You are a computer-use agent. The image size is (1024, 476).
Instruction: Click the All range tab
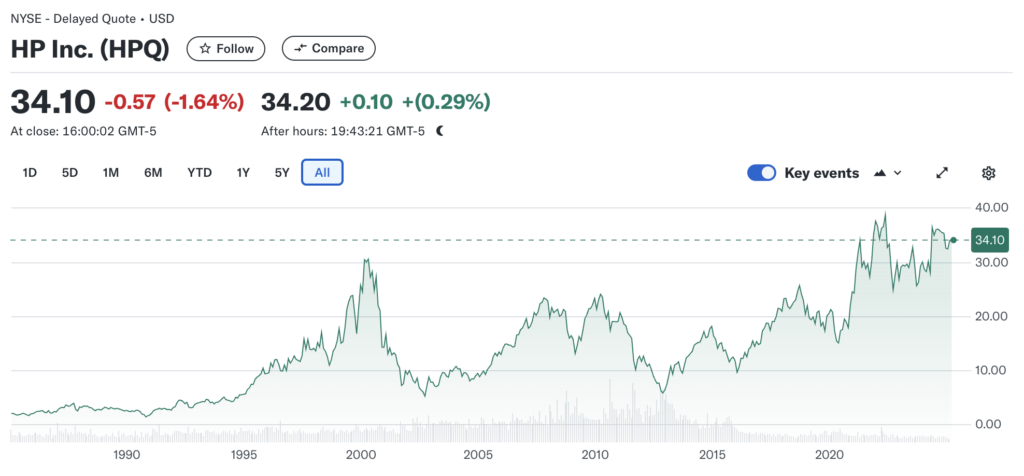(322, 172)
